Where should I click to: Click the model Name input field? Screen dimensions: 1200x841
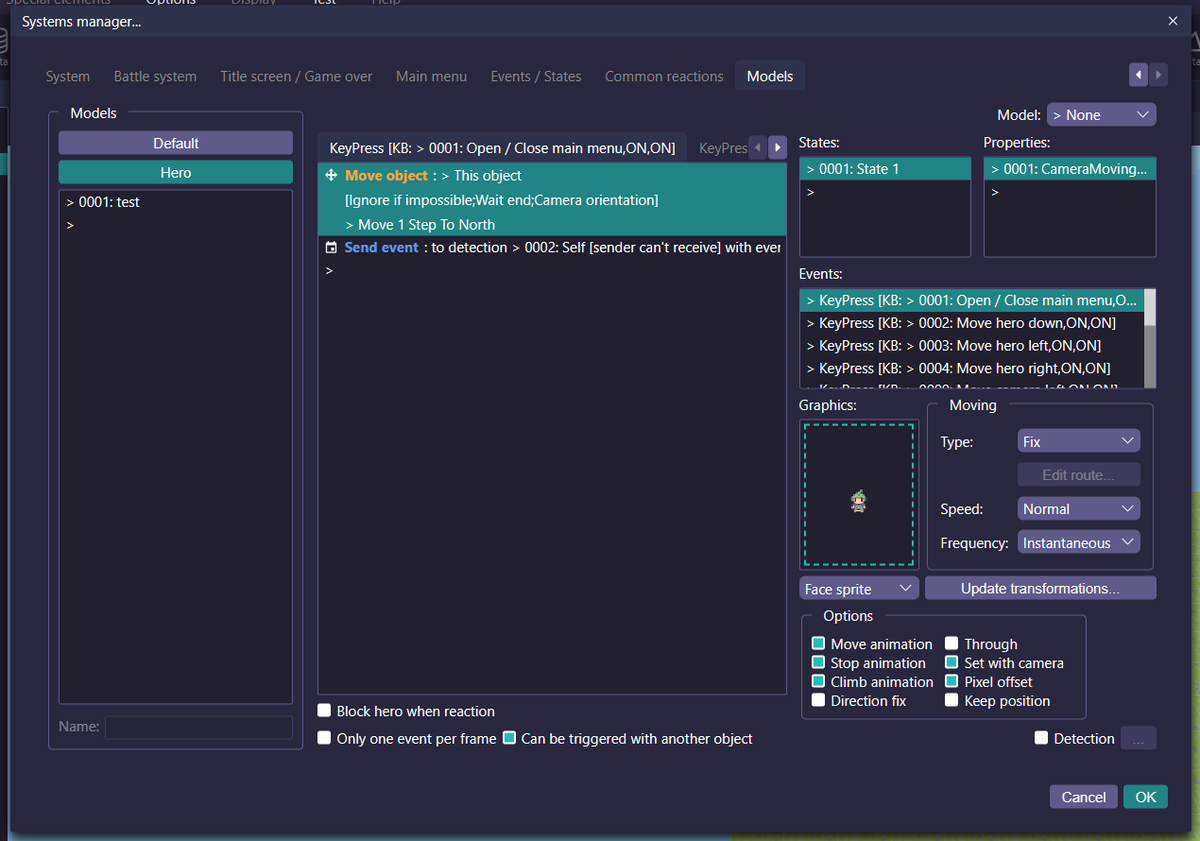[199, 727]
